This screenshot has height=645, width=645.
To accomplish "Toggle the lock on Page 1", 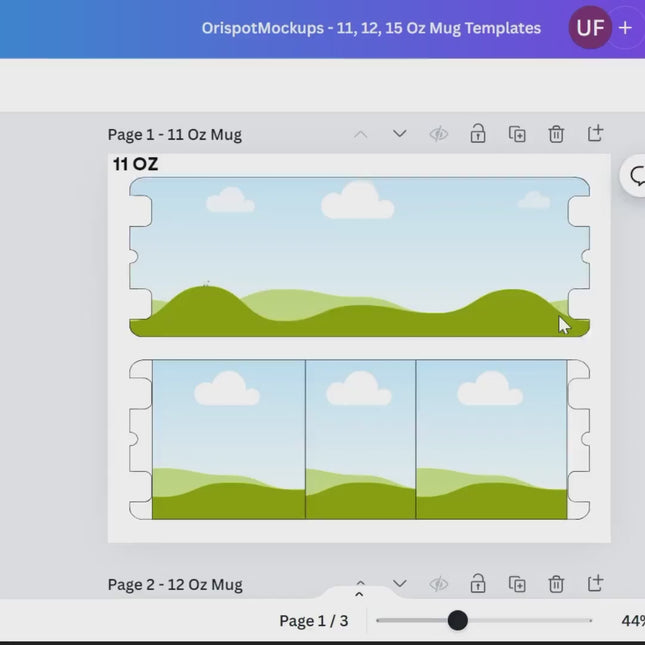I will pyautogui.click(x=478, y=134).
